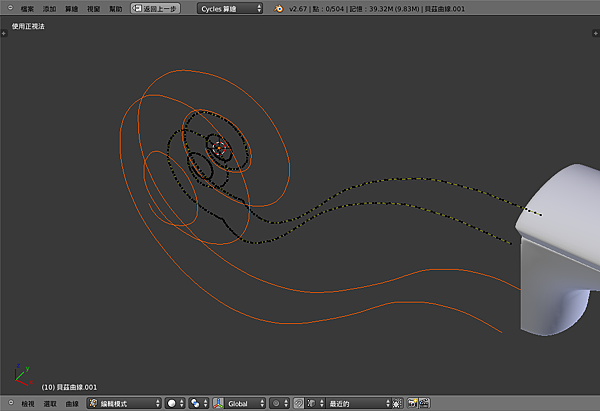Open the snap element type dropdown

pyautogui.click(x=315, y=403)
